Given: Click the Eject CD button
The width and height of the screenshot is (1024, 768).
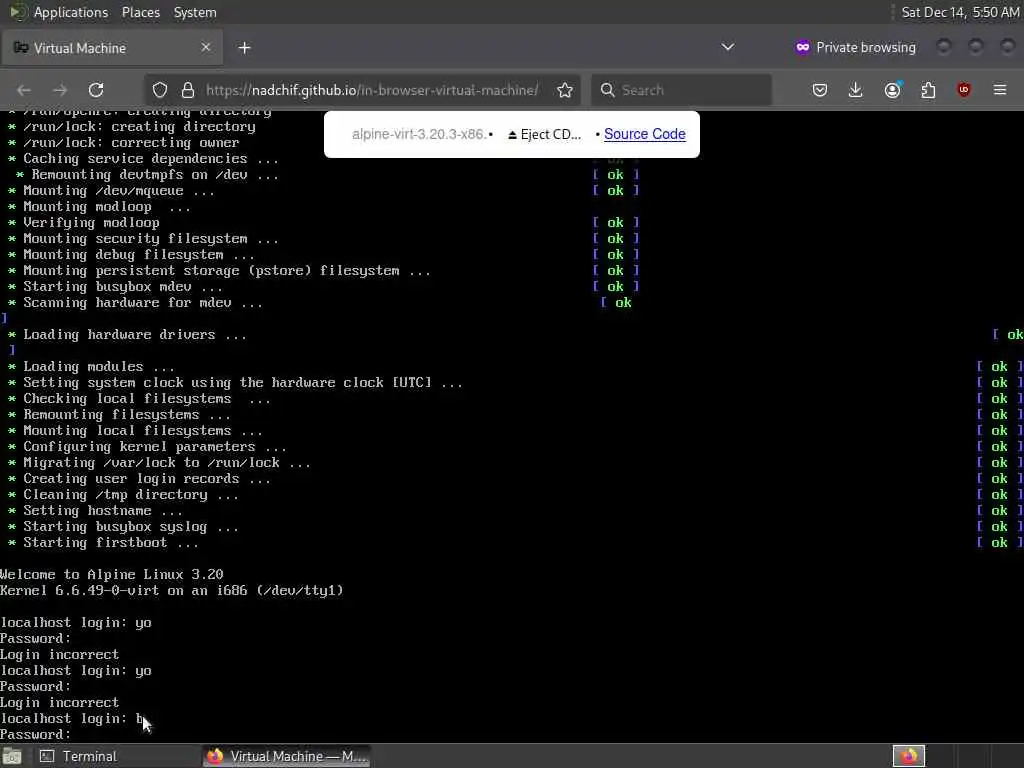Looking at the screenshot, I should 545,134.
